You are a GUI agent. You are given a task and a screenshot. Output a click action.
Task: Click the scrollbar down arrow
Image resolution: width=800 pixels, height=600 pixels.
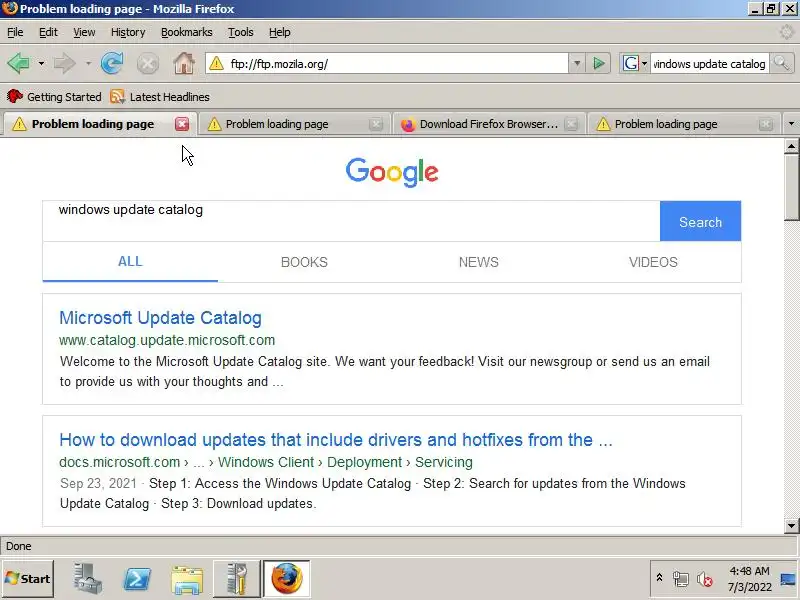point(791,526)
